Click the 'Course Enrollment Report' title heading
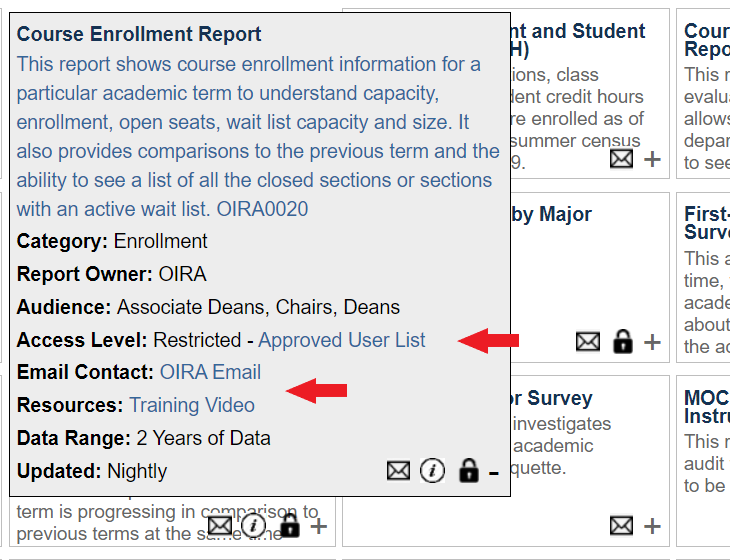Viewport: 730px width, 560px height. [x=139, y=34]
